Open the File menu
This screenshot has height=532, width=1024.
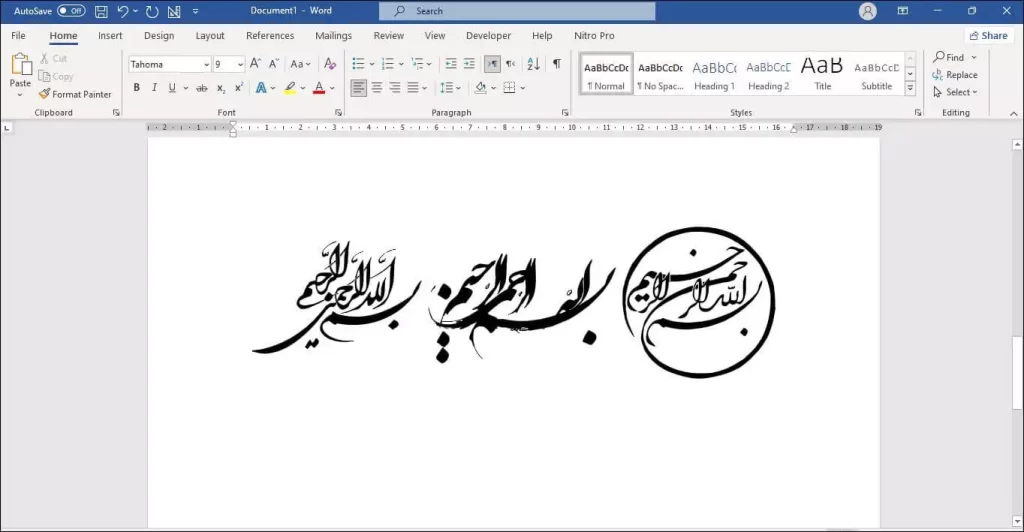(18, 36)
